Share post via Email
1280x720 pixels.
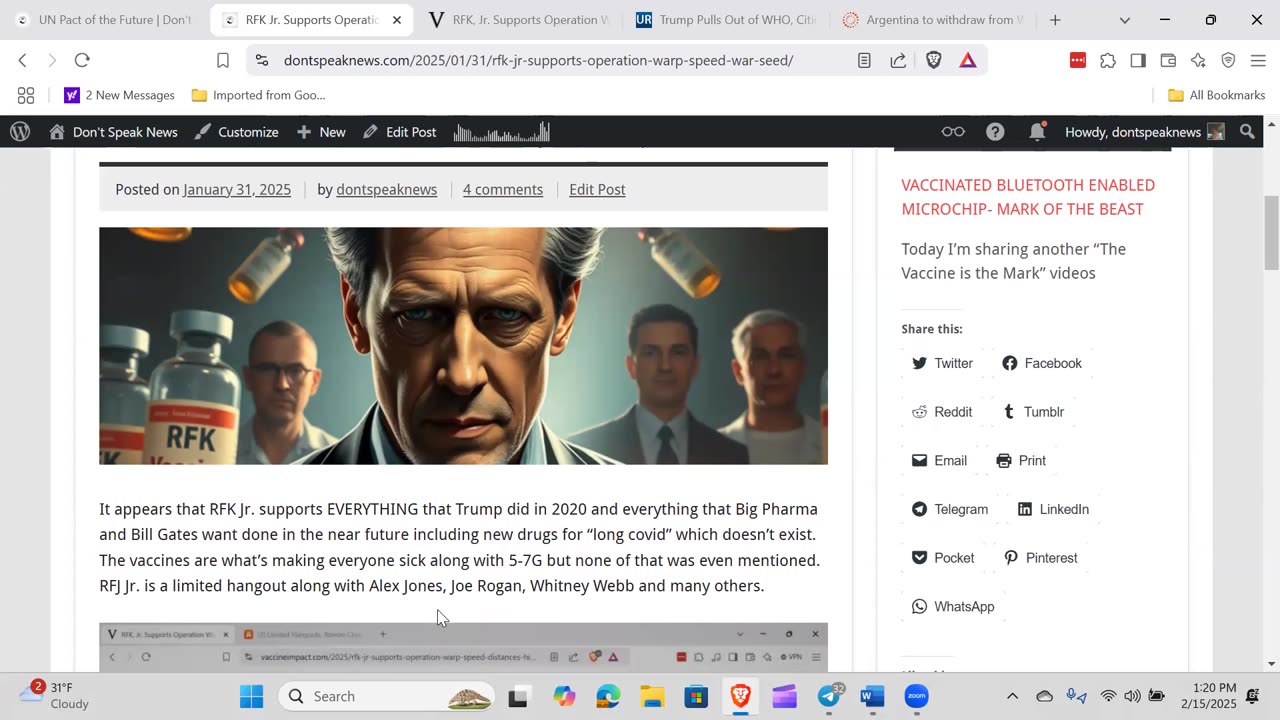point(939,461)
